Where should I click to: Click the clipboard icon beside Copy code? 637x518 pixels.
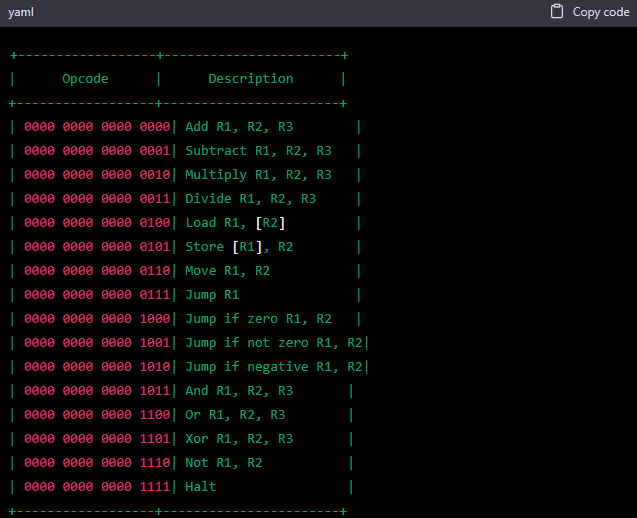coord(557,12)
